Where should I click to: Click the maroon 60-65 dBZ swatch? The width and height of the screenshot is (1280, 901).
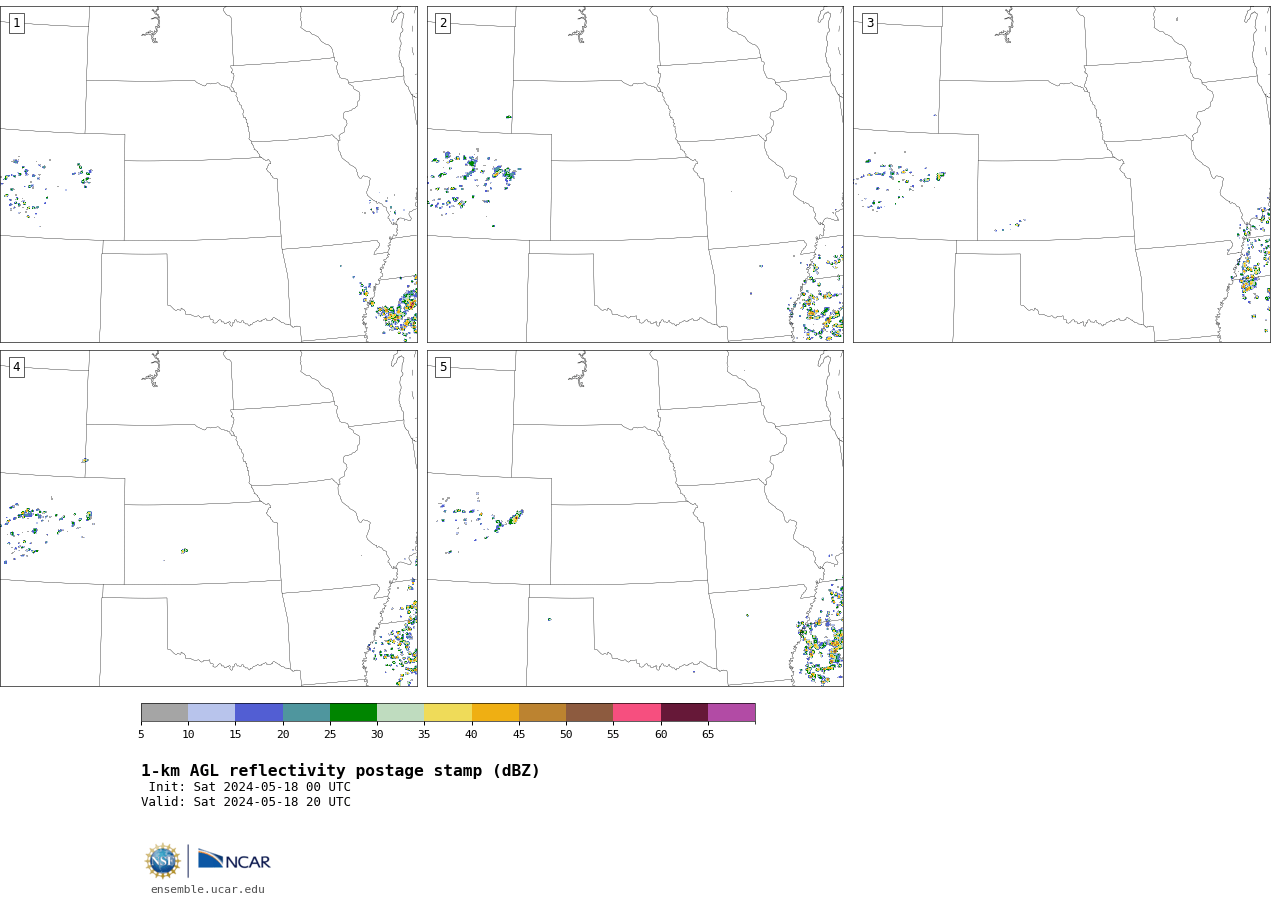point(684,712)
